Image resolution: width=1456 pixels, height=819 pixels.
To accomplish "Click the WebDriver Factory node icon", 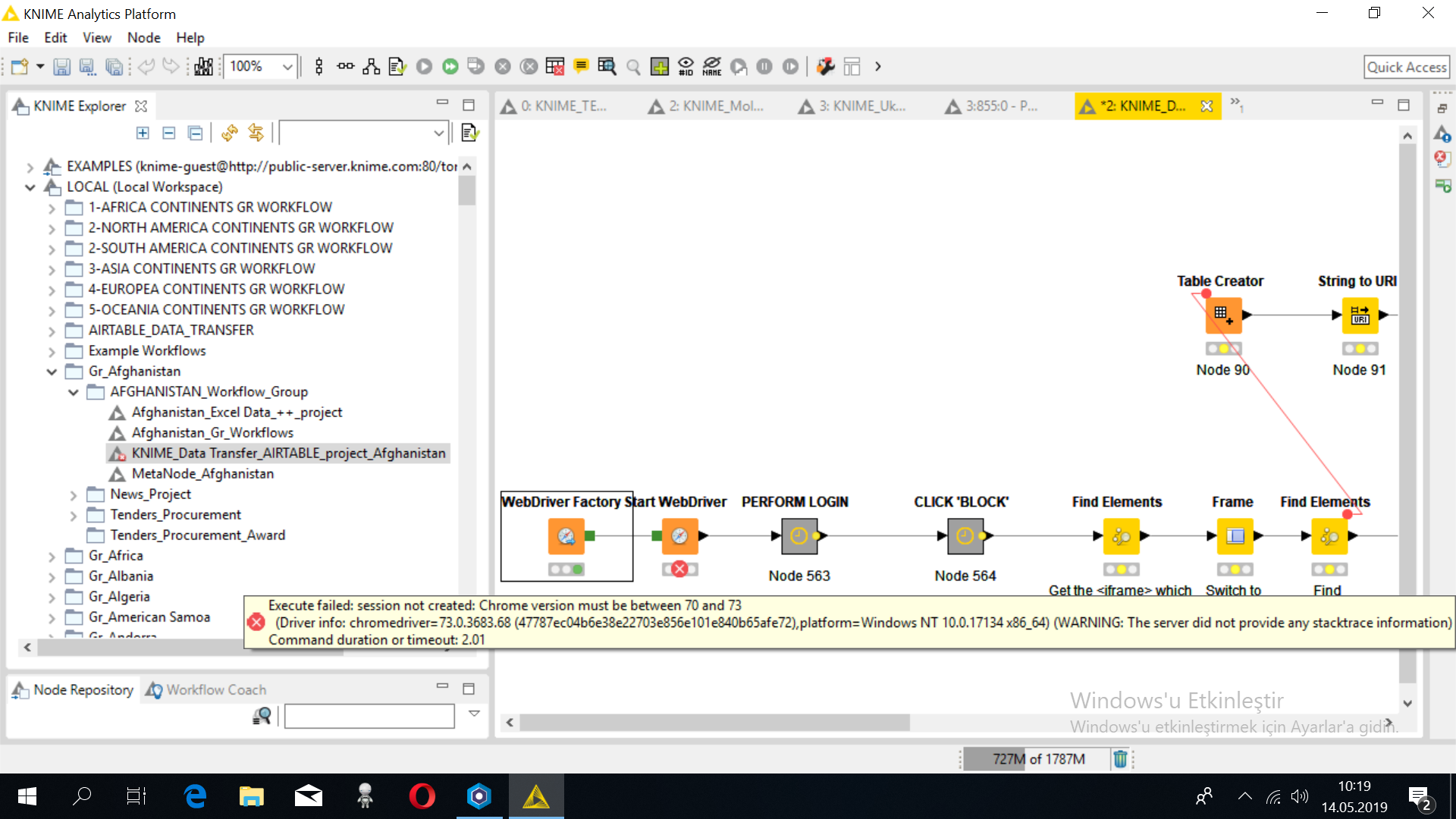I will 566,536.
